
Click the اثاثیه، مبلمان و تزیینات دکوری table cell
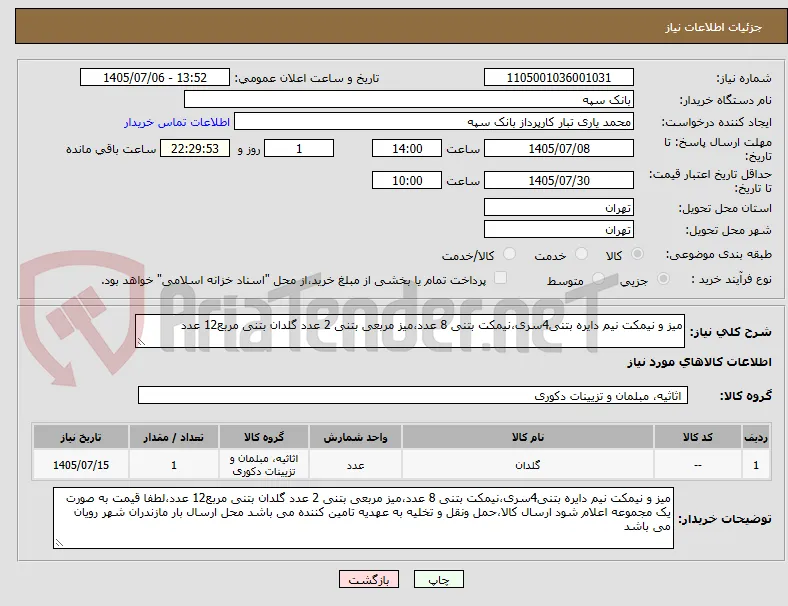click(x=264, y=465)
